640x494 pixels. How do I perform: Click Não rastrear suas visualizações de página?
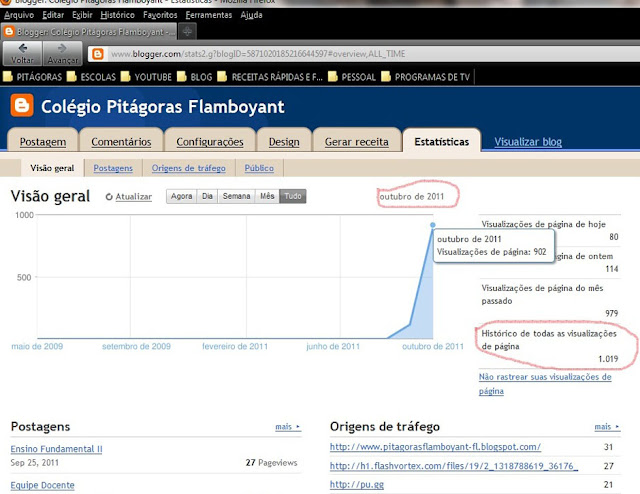click(545, 384)
